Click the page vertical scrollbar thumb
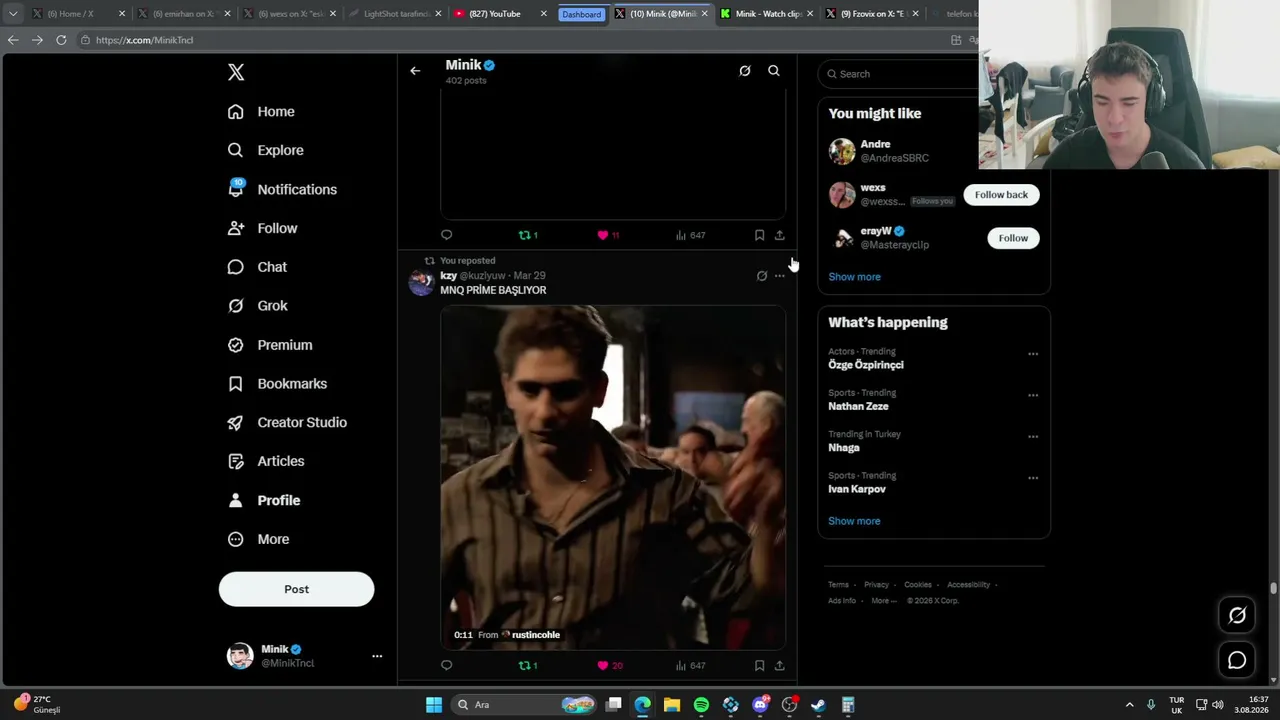Screen dimensions: 1280x720 (1273, 588)
